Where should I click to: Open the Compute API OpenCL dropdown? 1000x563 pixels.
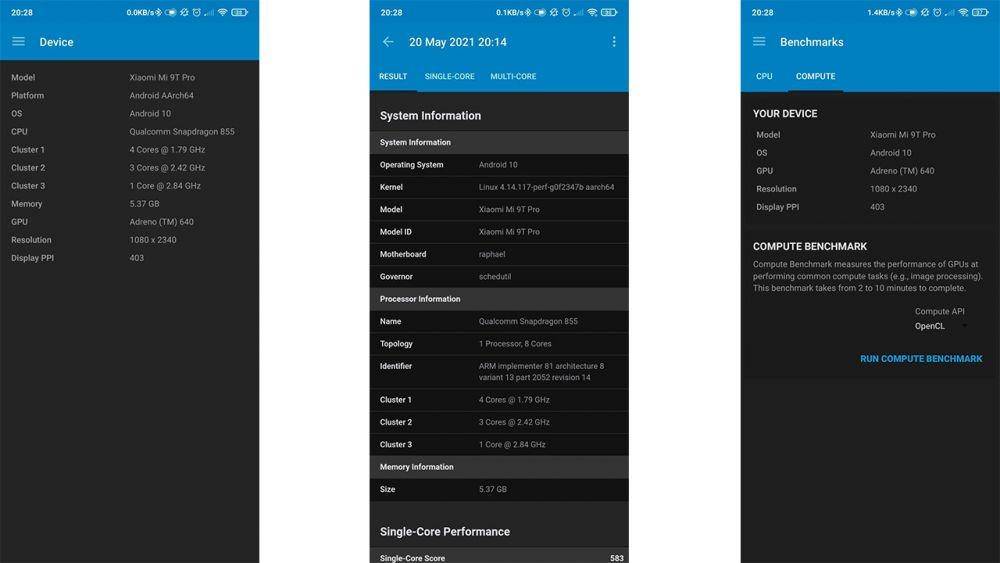[x=941, y=326]
